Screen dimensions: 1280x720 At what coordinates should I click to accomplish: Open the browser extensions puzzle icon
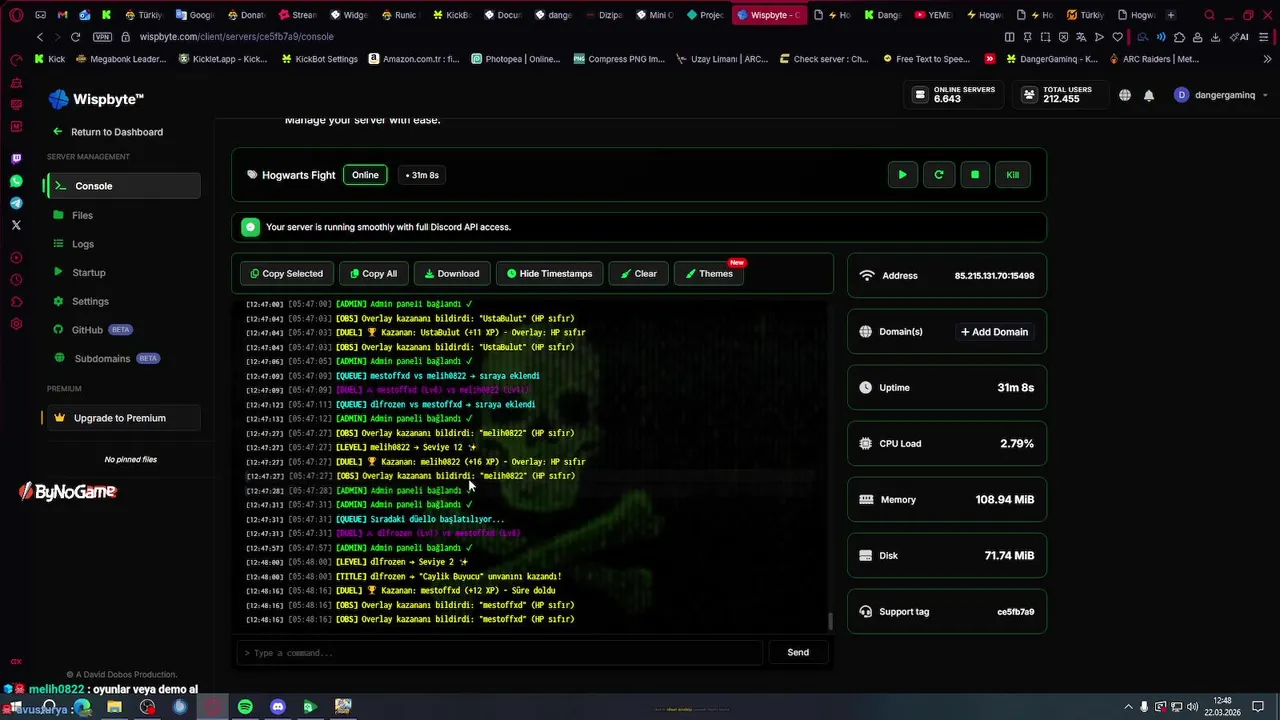[1179, 37]
